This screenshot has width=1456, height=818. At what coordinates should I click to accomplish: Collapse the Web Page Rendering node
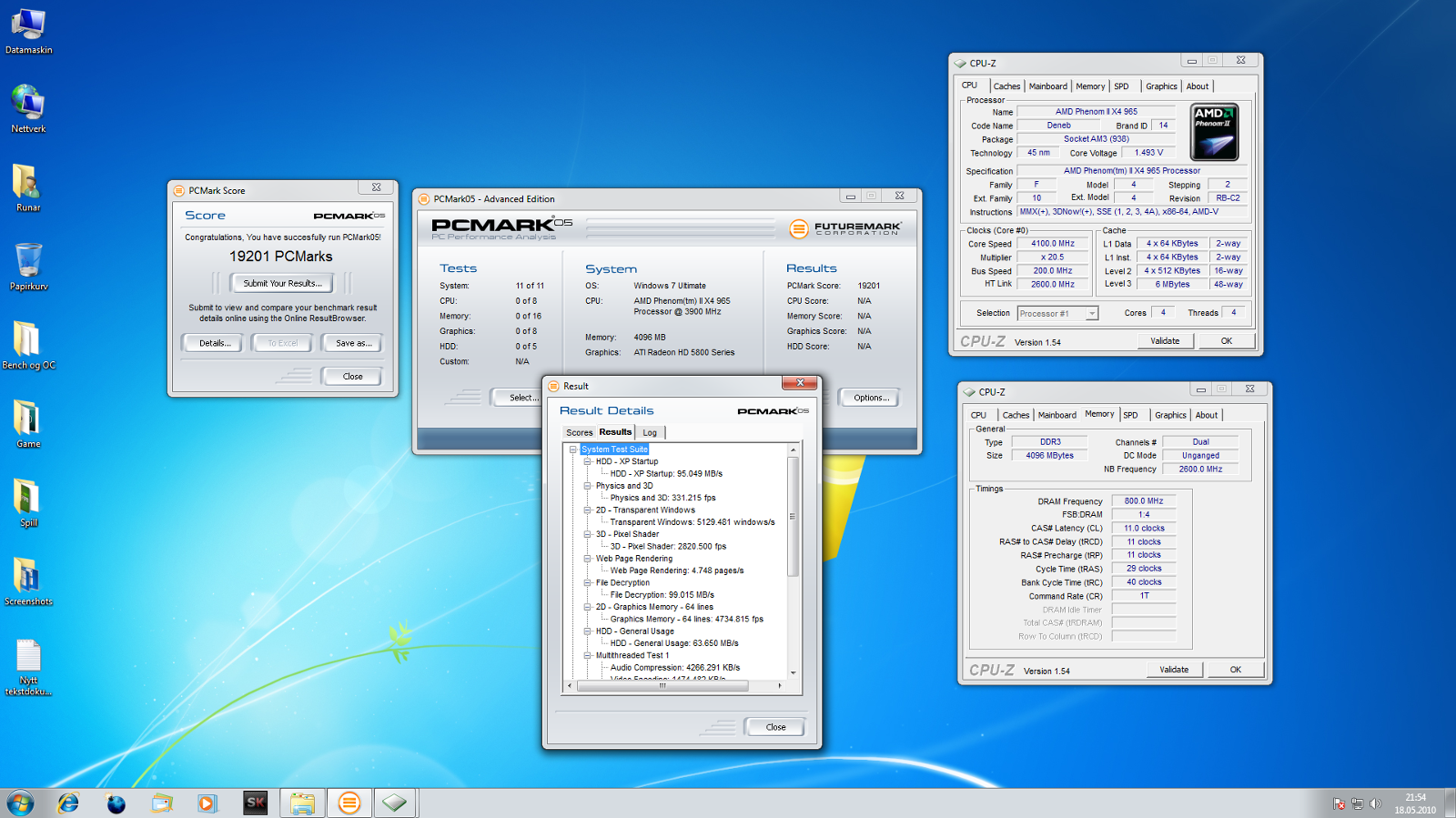pos(588,559)
